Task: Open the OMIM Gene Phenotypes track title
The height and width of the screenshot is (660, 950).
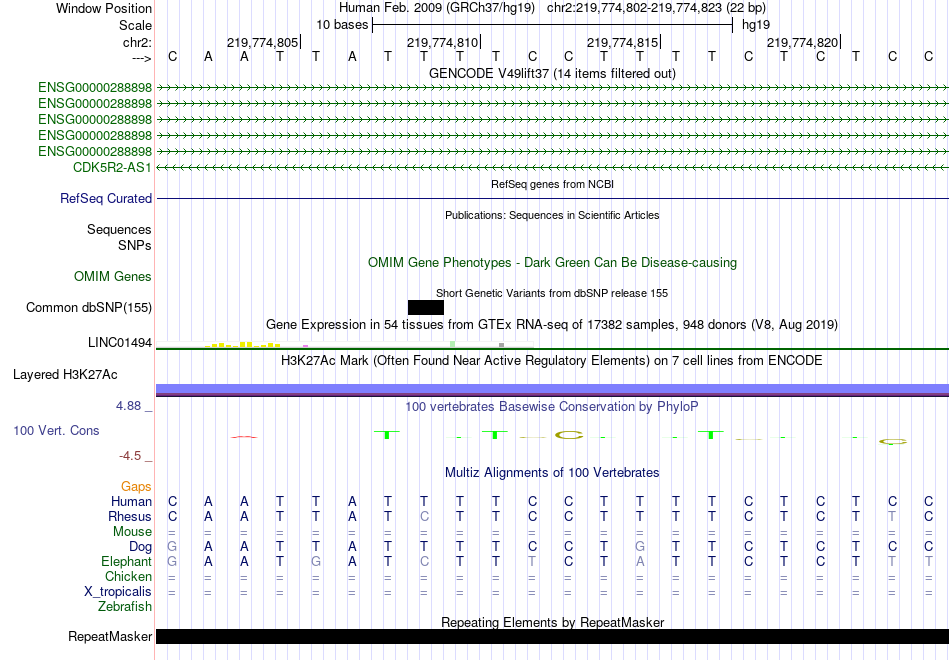Action: tap(552, 262)
